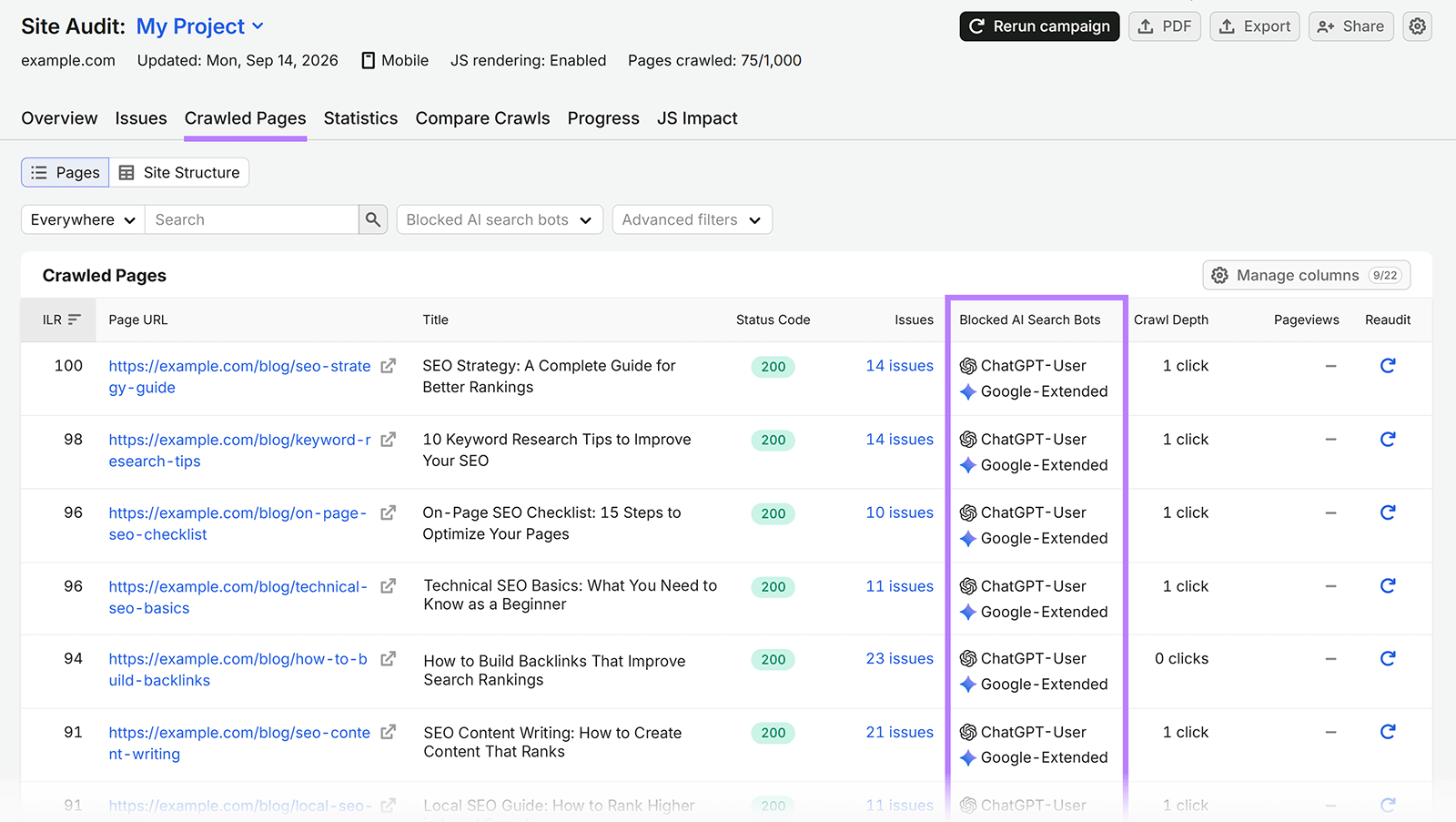
Task: Open technical-seo-basics external link icon
Action: pos(388,586)
